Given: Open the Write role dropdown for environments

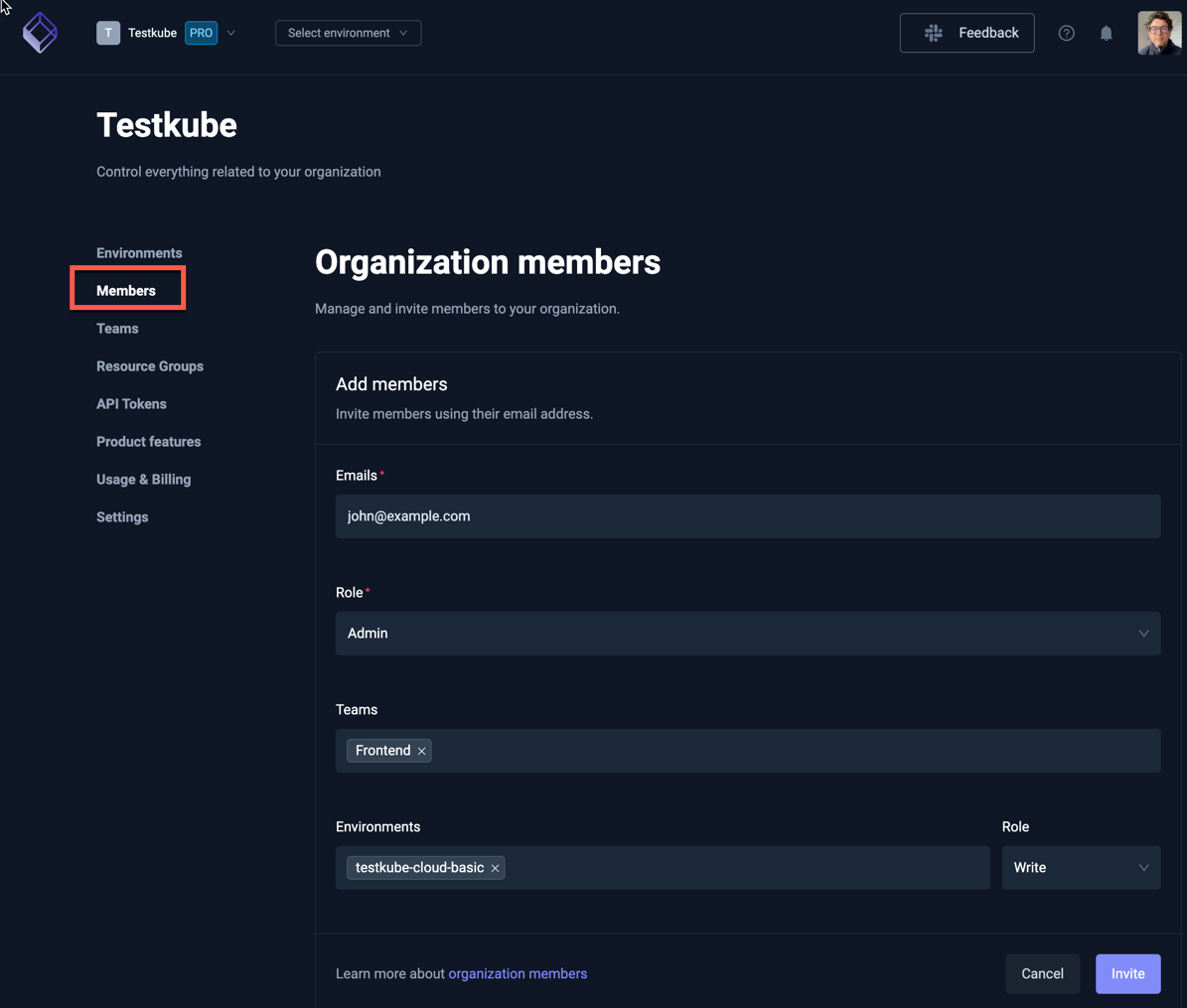Looking at the screenshot, I should [1081, 867].
